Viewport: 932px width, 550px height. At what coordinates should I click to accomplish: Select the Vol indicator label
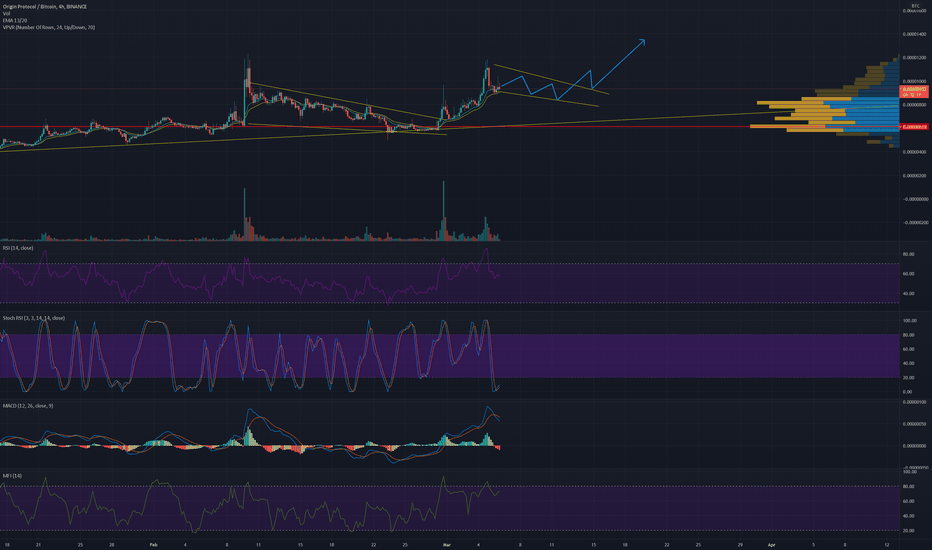[x=6, y=14]
